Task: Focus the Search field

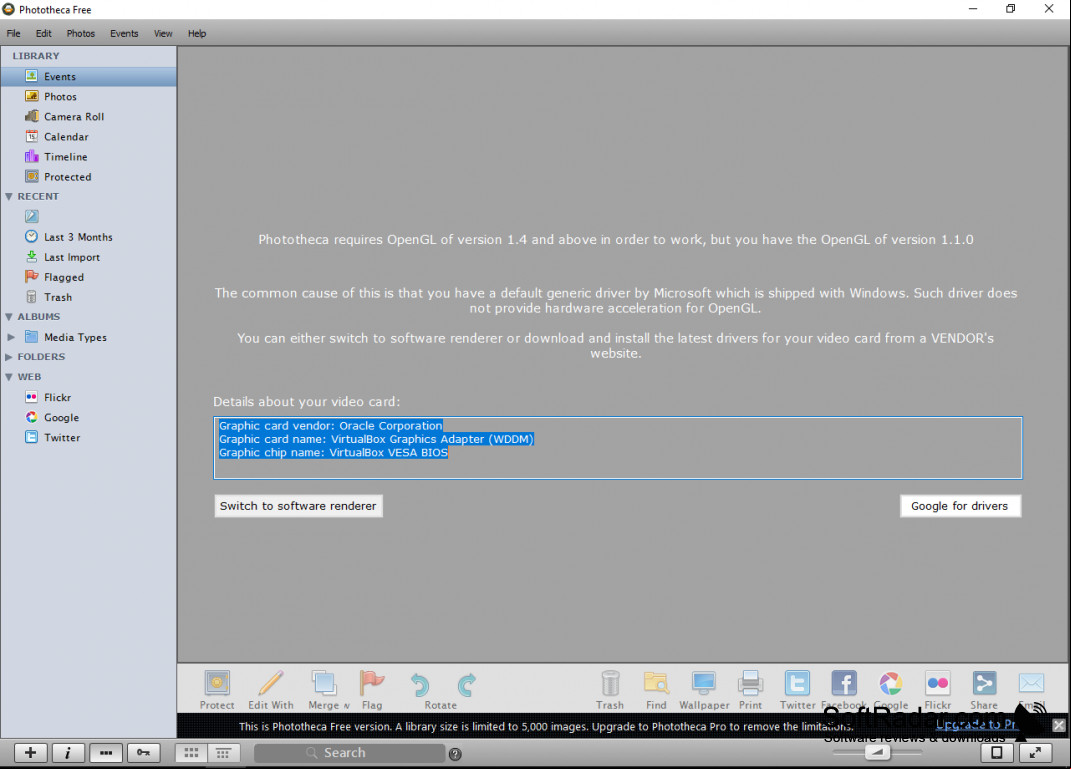Action: coord(350,753)
